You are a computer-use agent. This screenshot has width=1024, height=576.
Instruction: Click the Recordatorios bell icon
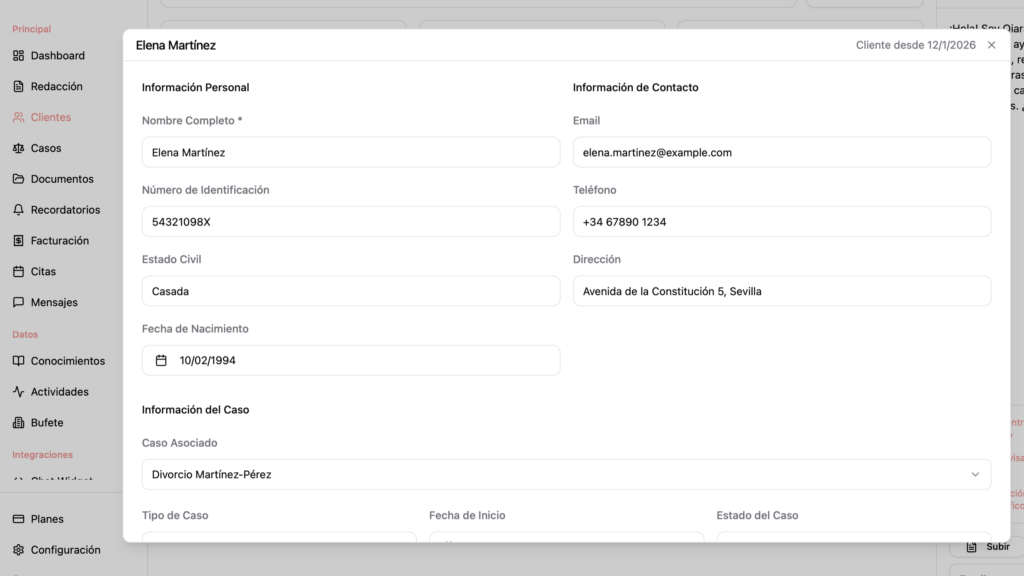[x=18, y=210]
